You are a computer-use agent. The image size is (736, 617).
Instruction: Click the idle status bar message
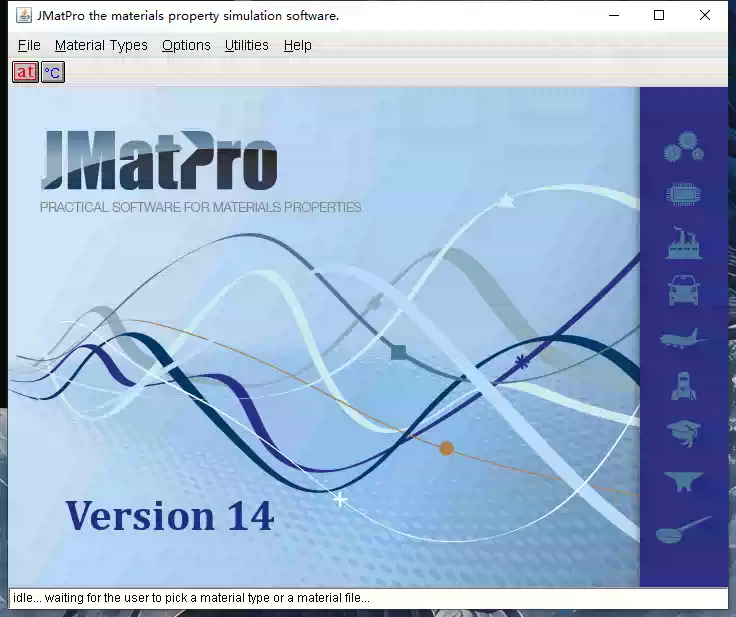pyautogui.click(x=192, y=598)
